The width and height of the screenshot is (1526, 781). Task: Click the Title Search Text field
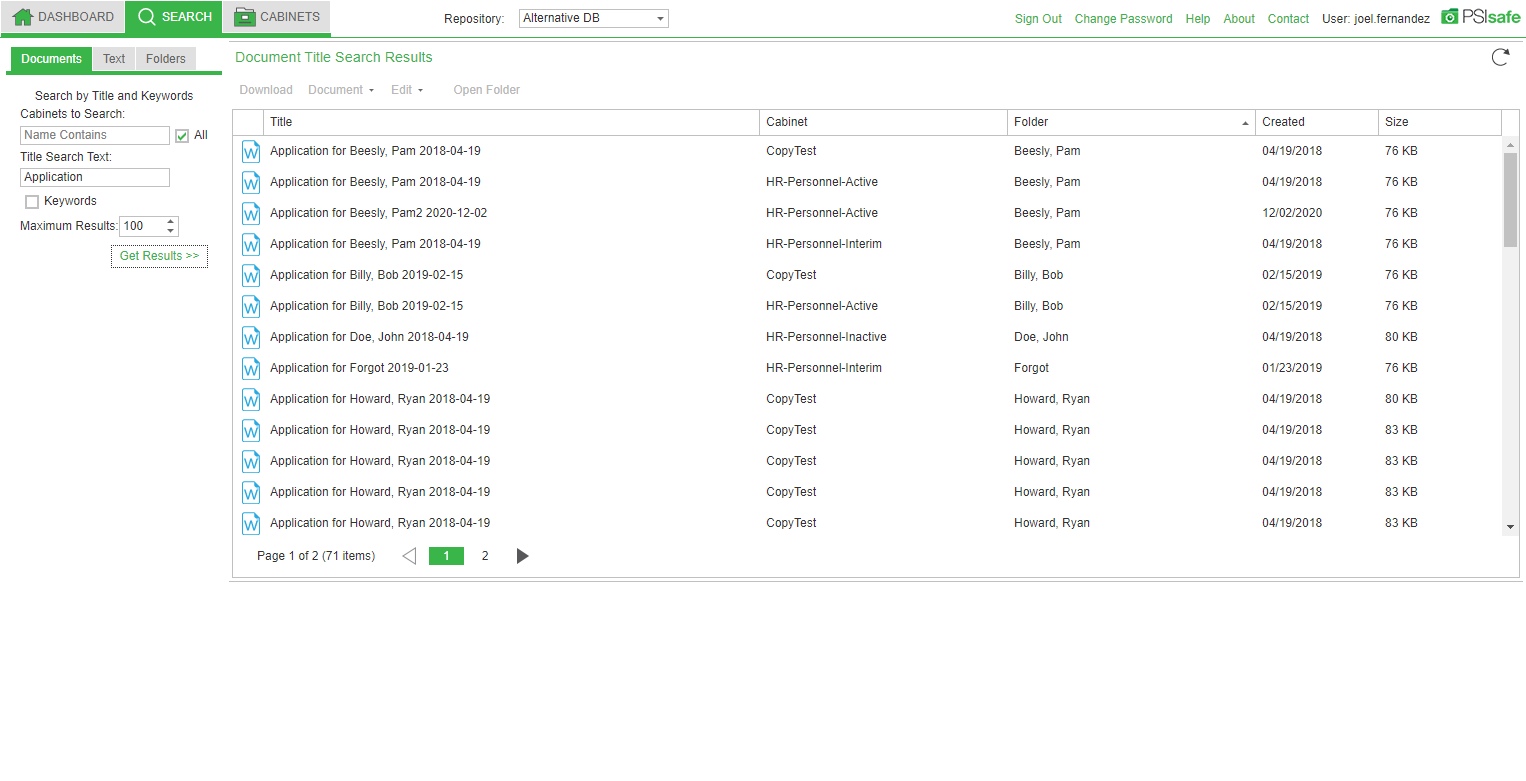pyautogui.click(x=95, y=177)
